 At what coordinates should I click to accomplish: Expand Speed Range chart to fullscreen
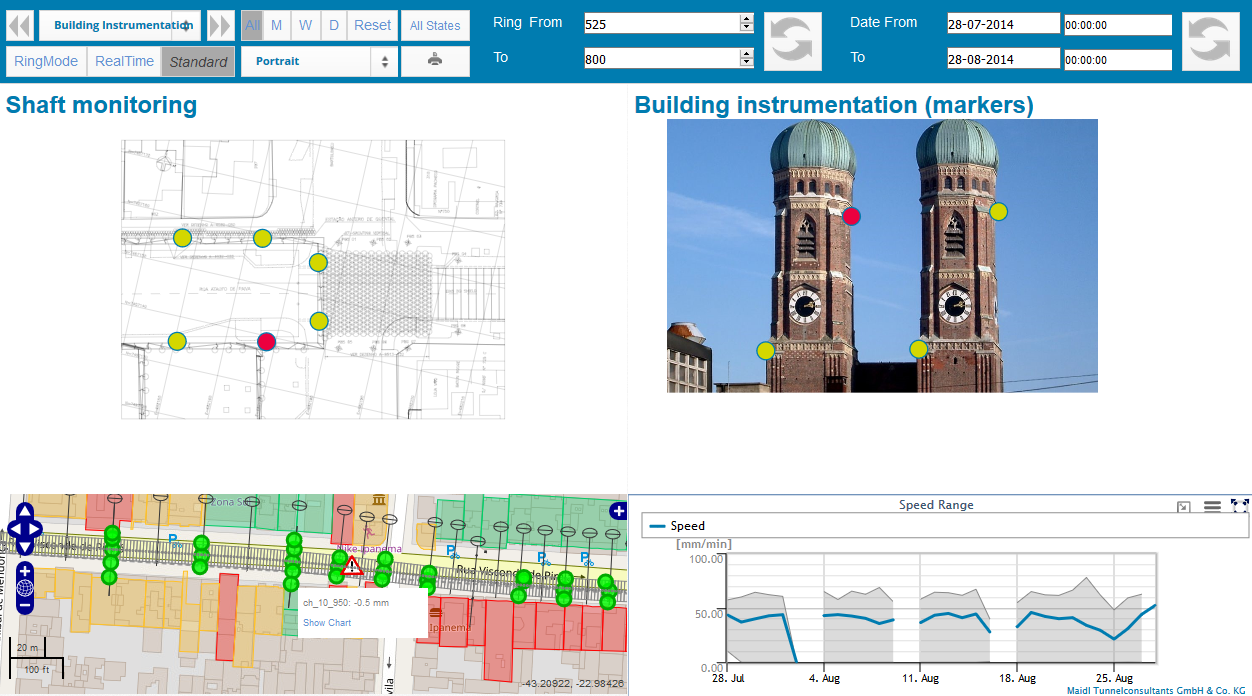tap(1240, 506)
